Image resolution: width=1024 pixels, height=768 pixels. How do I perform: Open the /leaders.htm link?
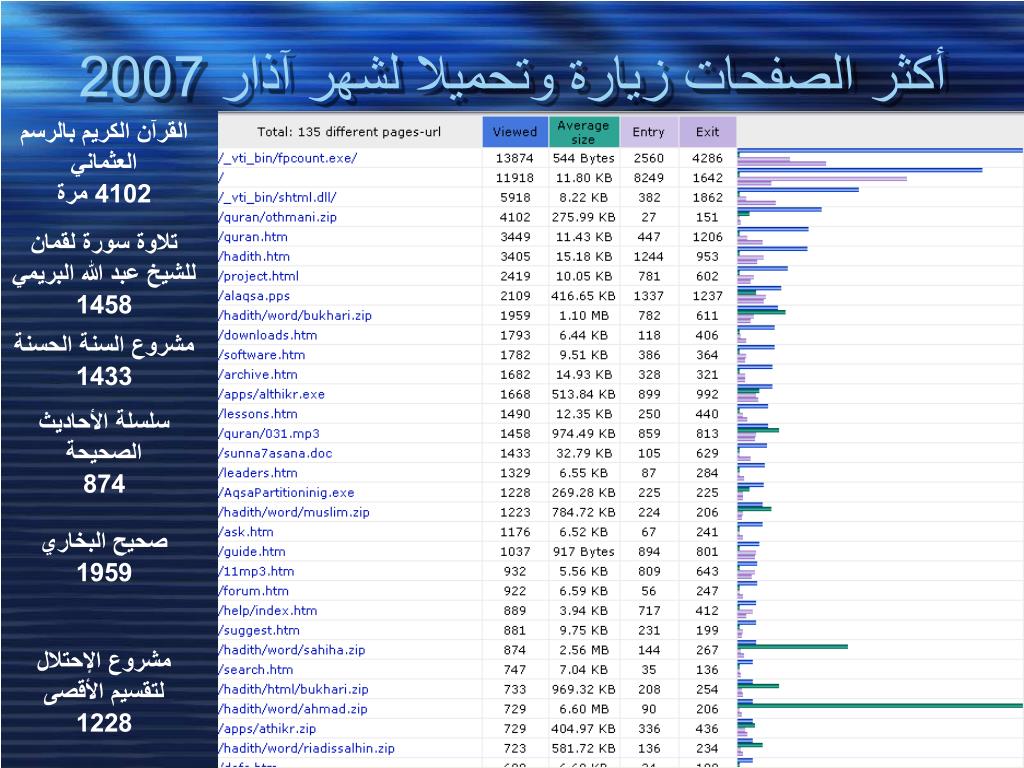point(259,472)
